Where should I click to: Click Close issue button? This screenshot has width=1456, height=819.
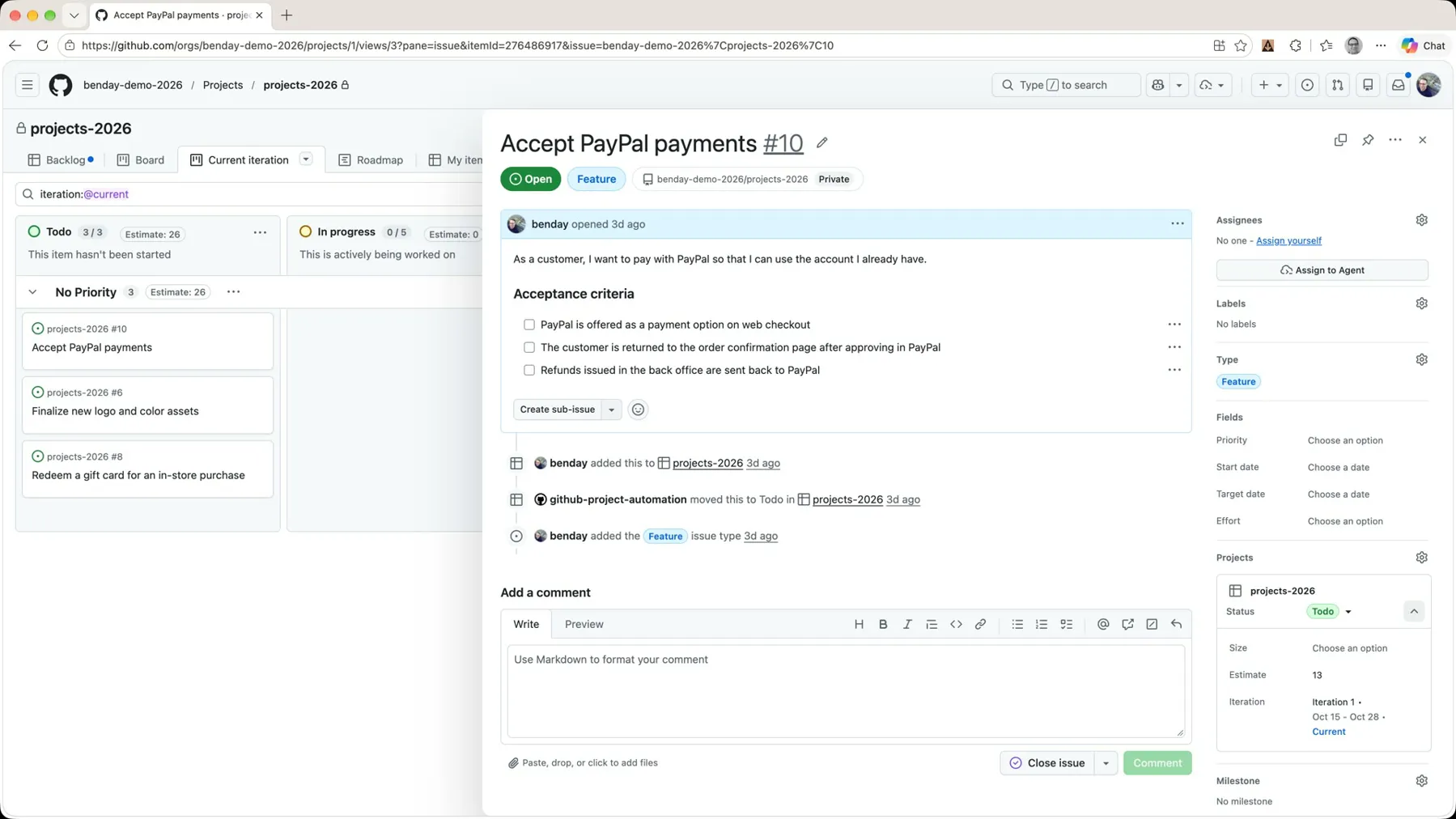pos(1047,763)
